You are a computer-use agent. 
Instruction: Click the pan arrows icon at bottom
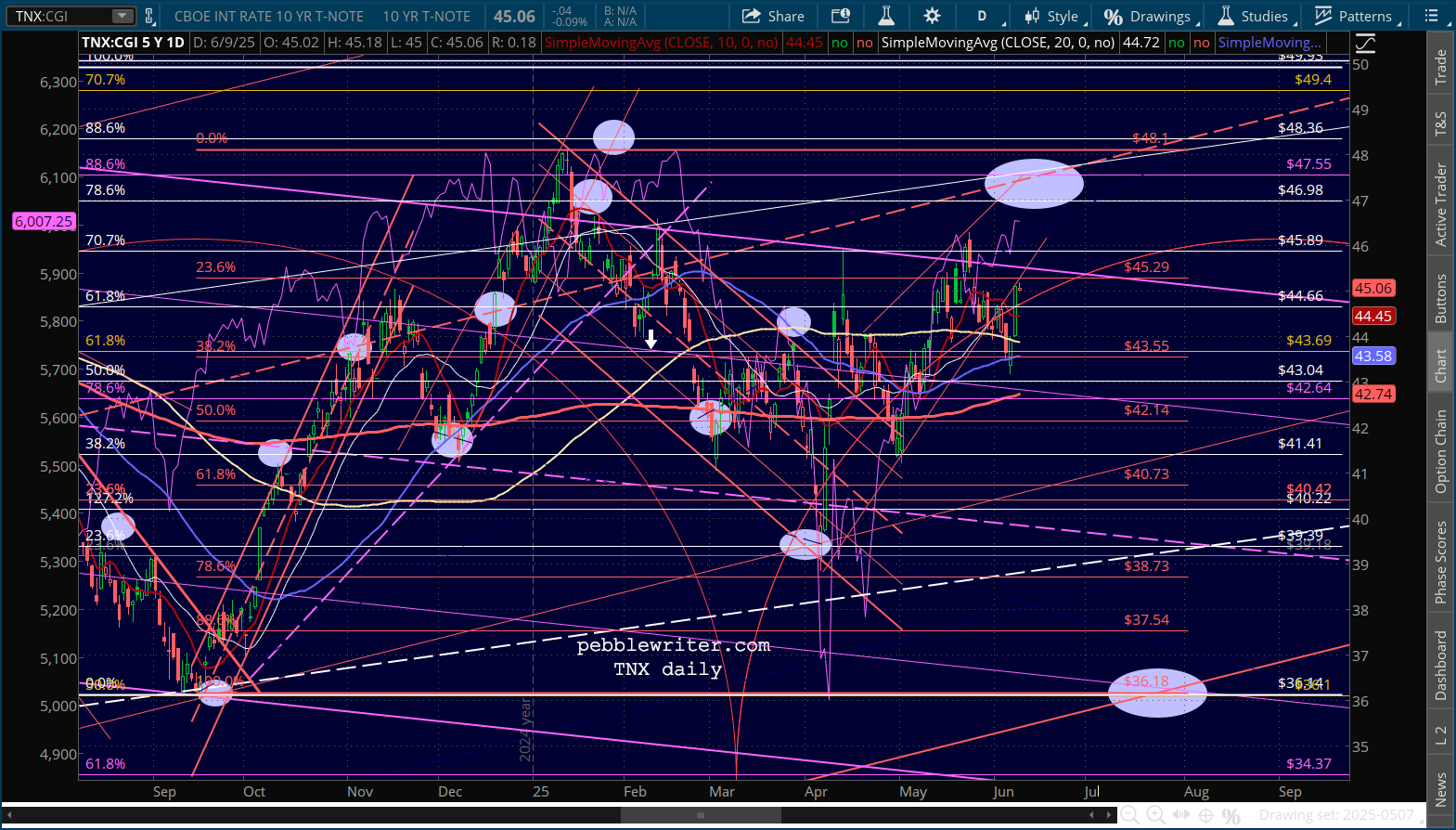pyautogui.click(x=1180, y=815)
